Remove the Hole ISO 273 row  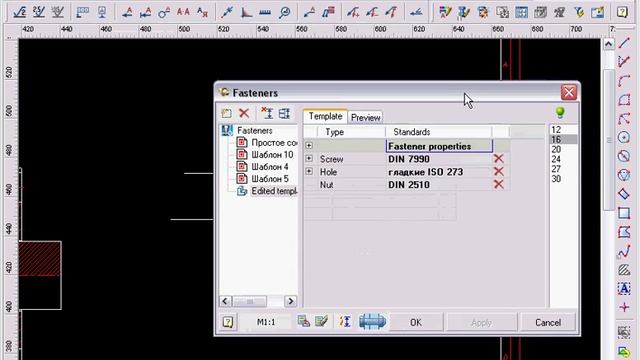coord(498,171)
